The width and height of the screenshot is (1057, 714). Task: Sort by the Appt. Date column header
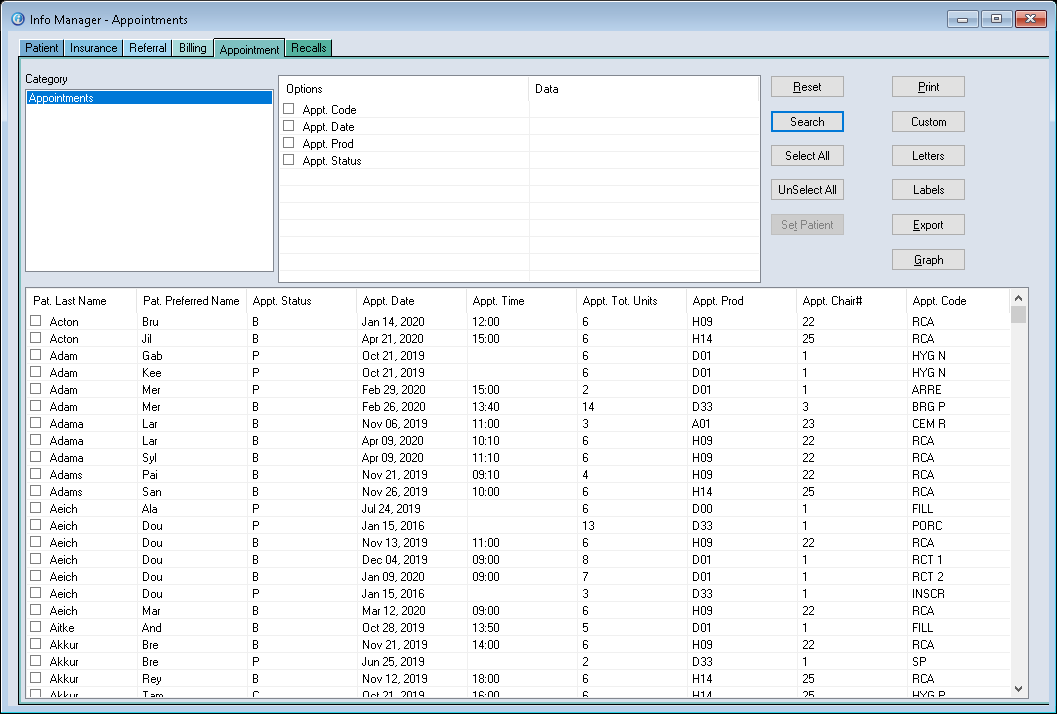[x=389, y=301]
